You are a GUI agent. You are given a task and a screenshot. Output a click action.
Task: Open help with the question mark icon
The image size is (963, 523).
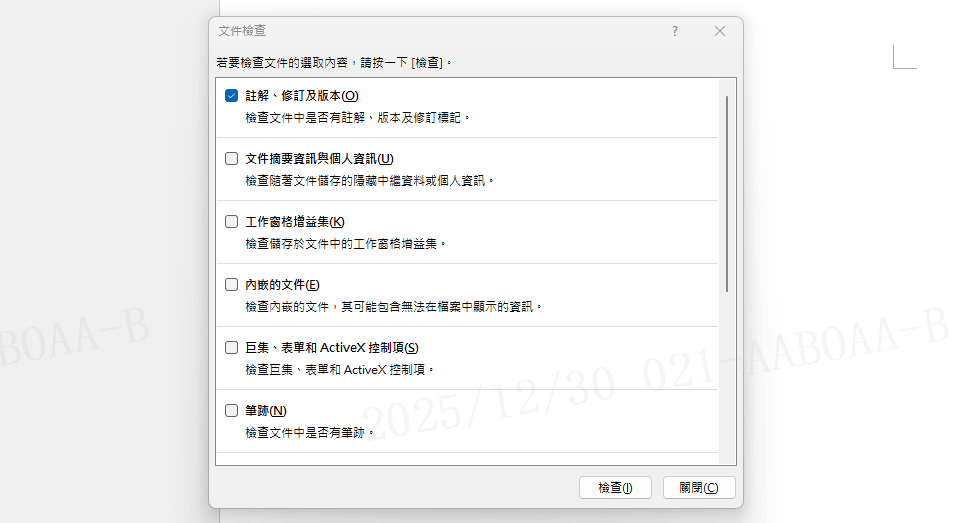click(x=675, y=31)
